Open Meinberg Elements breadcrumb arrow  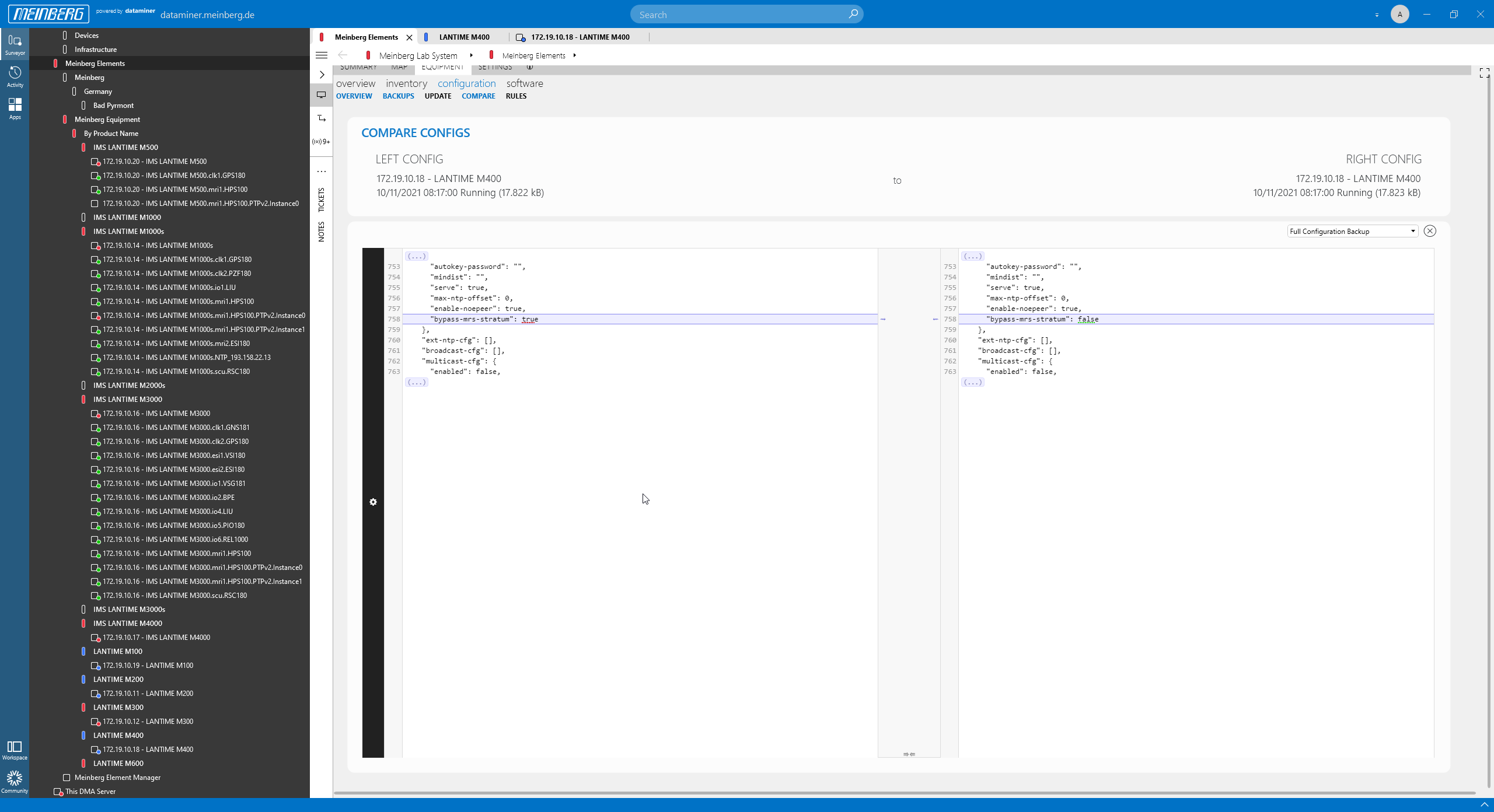coord(574,55)
